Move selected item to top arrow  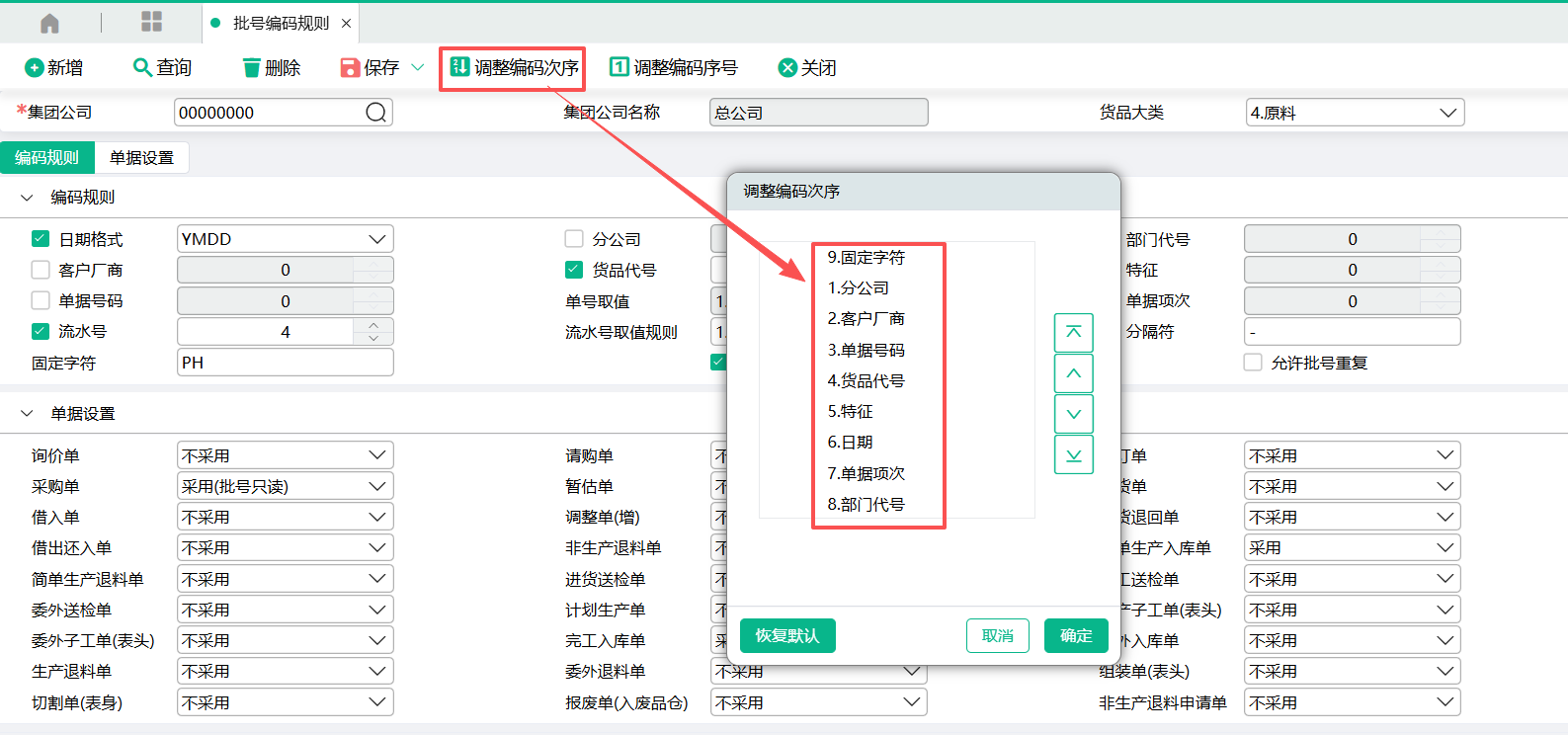tap(1073, 333)
